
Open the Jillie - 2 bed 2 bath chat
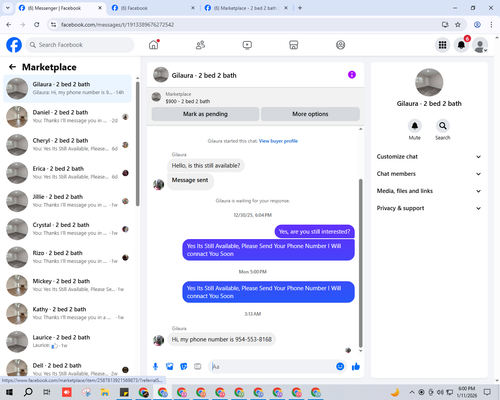[x=67, y=201]
